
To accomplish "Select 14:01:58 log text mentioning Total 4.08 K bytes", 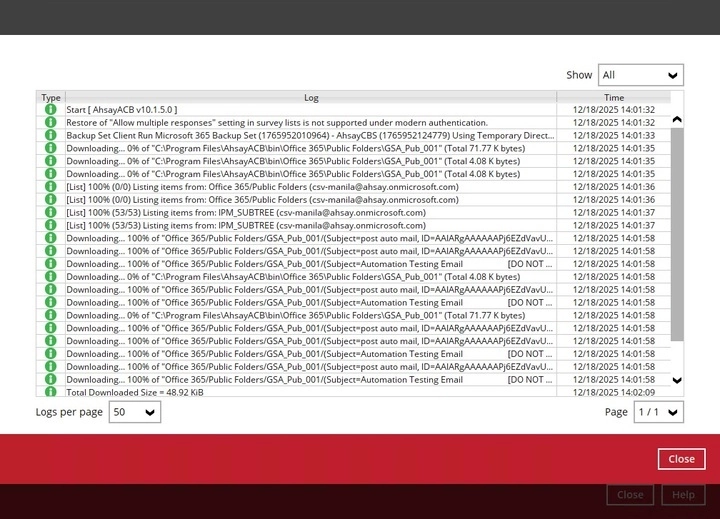I will tap(293, 276).
